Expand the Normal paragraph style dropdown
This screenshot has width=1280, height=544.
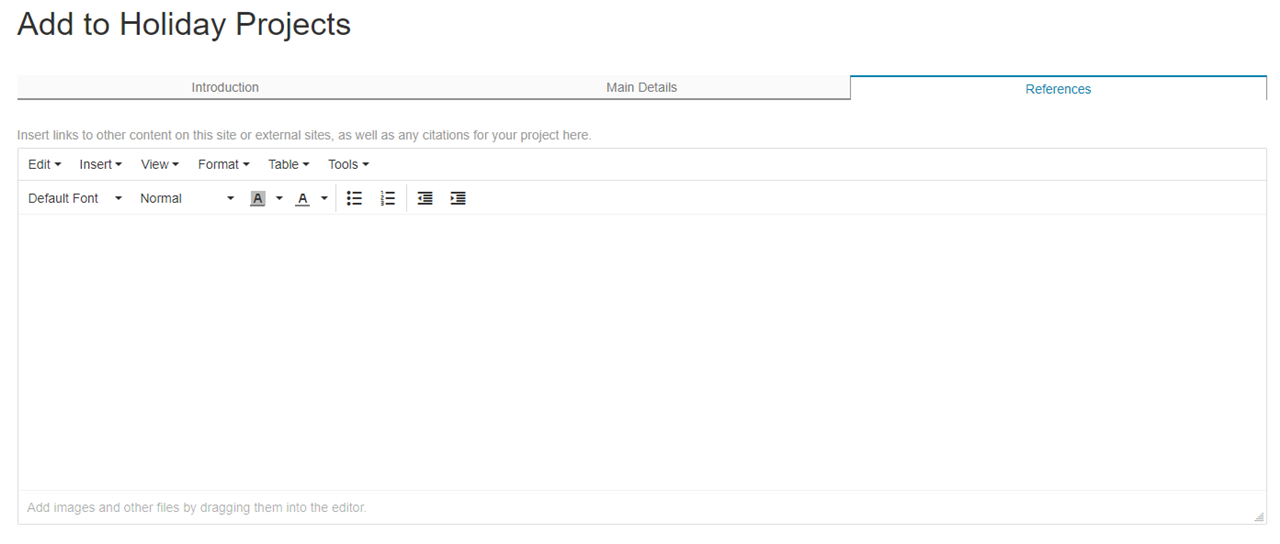click(187, 198)
